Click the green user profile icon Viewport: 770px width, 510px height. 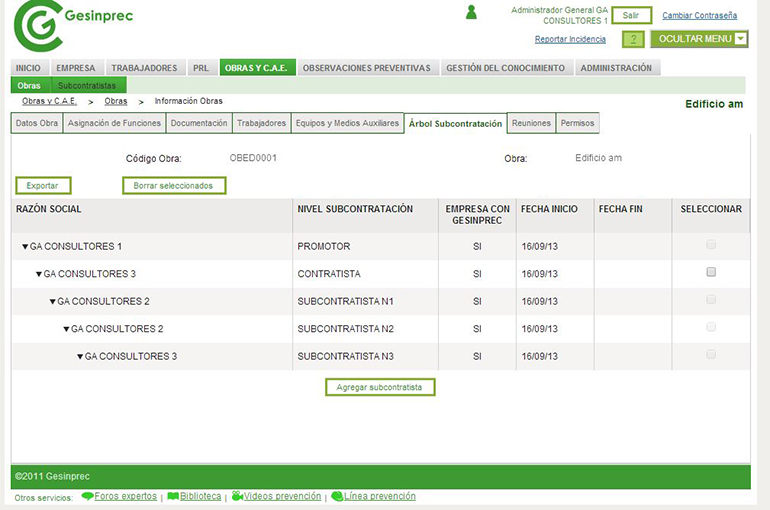471,12
